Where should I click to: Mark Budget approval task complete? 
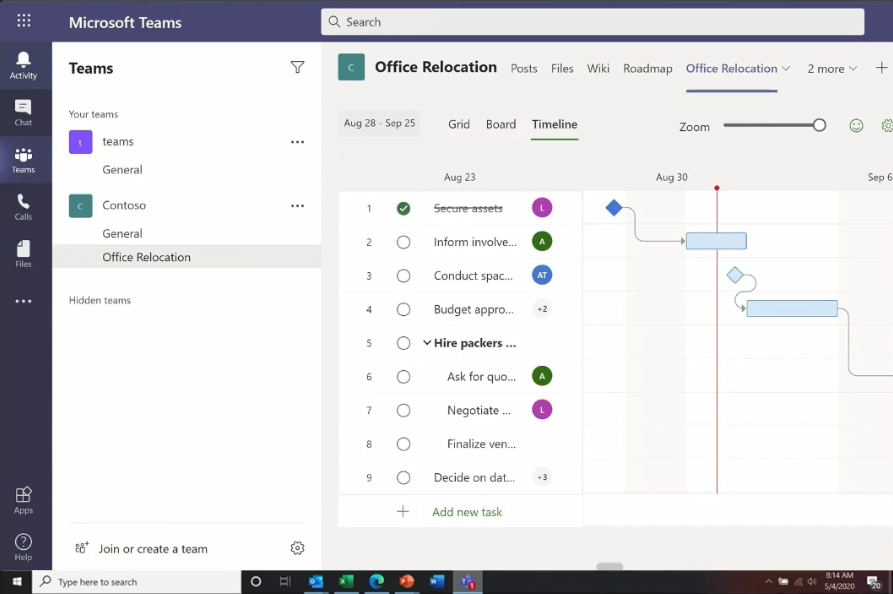[403, 309]
